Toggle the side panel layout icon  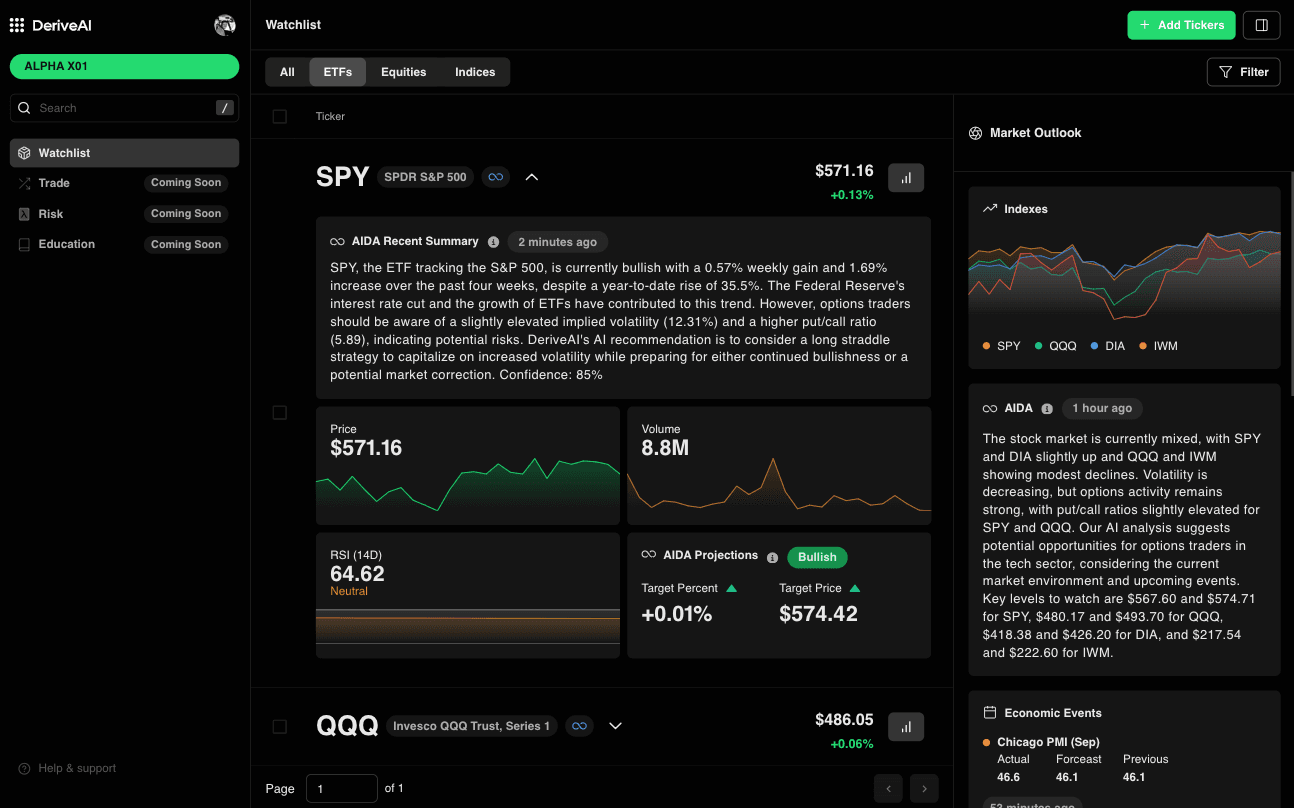pyautogui.click(x=1261, y=25)
